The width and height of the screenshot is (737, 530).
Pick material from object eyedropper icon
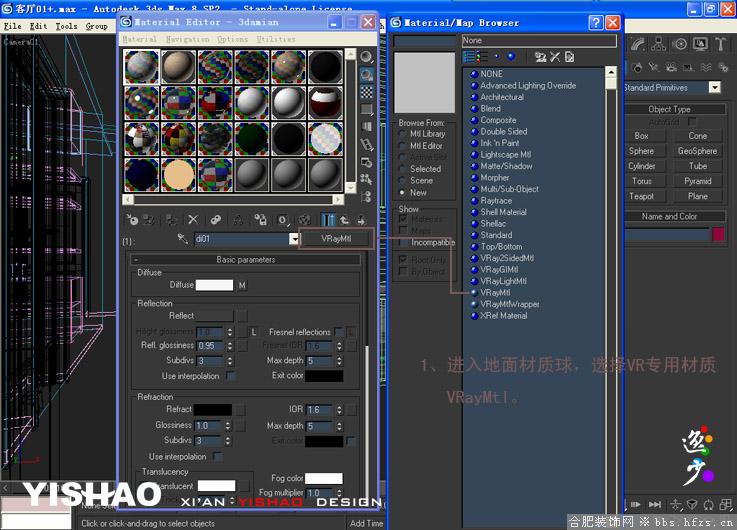182,239
